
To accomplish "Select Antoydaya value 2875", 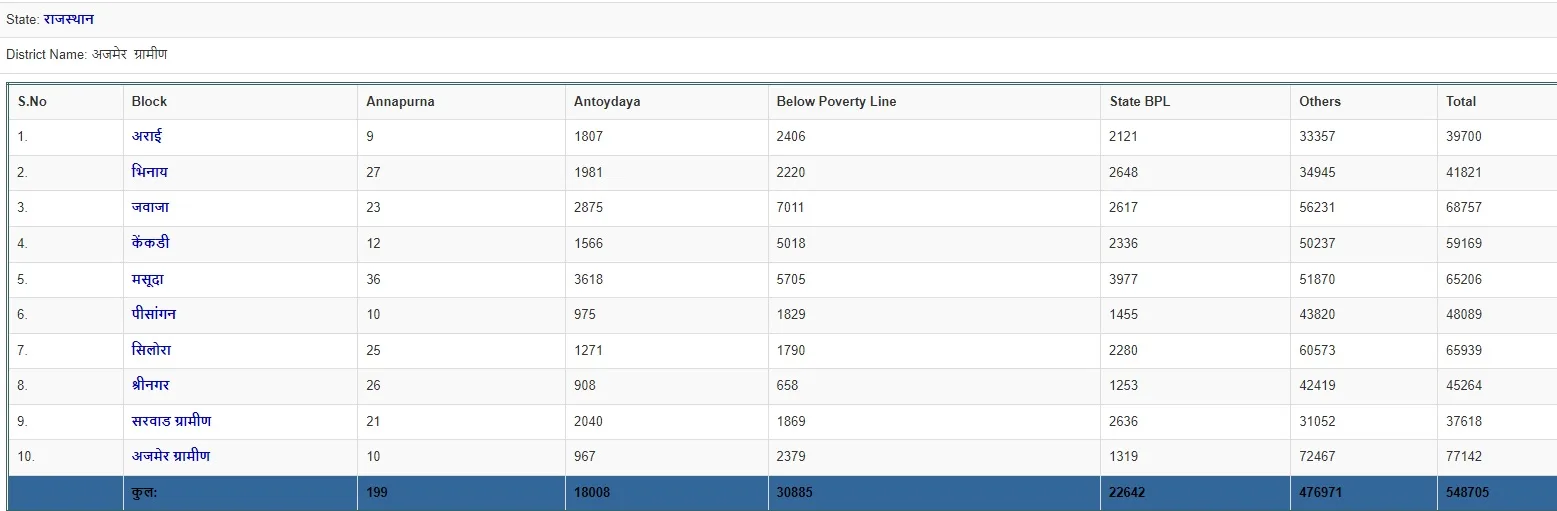I will click(x=589, y=208).
